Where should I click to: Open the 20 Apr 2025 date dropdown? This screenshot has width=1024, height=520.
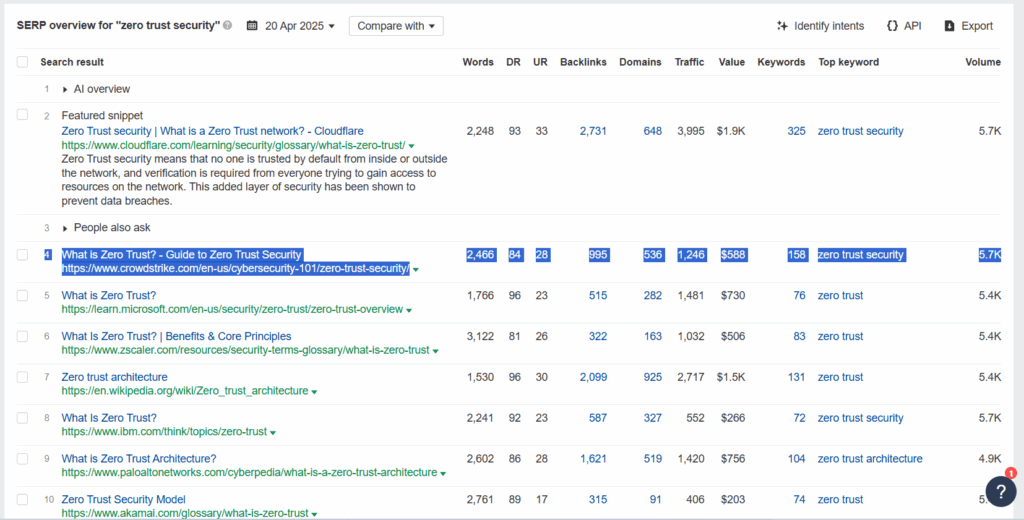(300, 26)
